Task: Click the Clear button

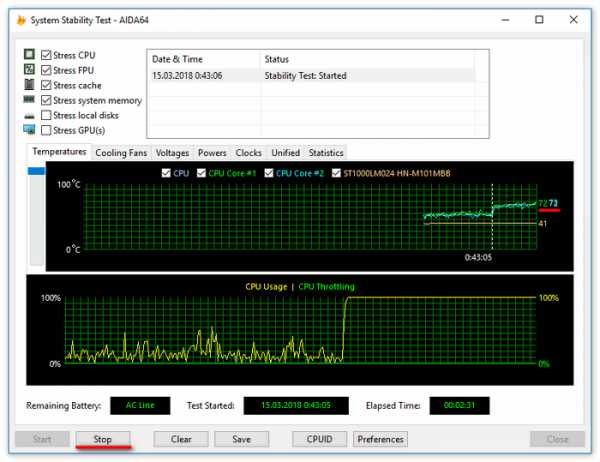Action: 181,439
